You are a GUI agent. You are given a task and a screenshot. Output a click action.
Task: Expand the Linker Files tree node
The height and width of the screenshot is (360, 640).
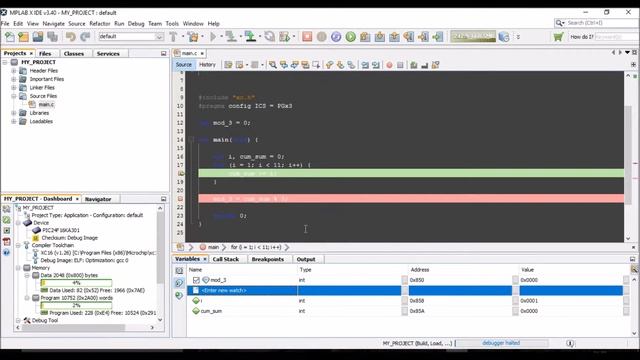(13, 88)
